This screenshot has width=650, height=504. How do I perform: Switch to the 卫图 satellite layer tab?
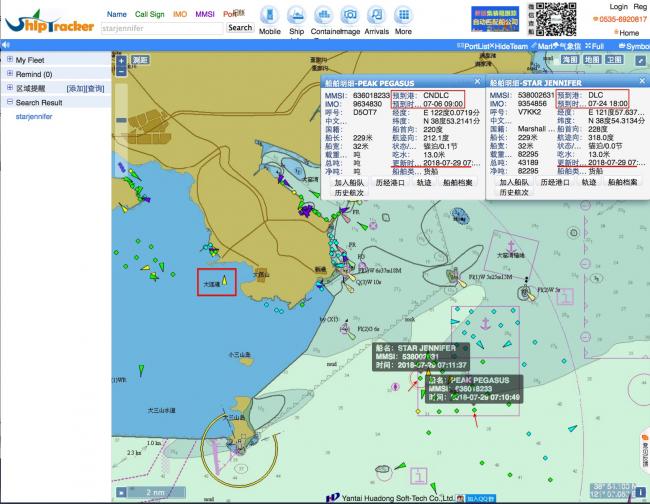615,60
